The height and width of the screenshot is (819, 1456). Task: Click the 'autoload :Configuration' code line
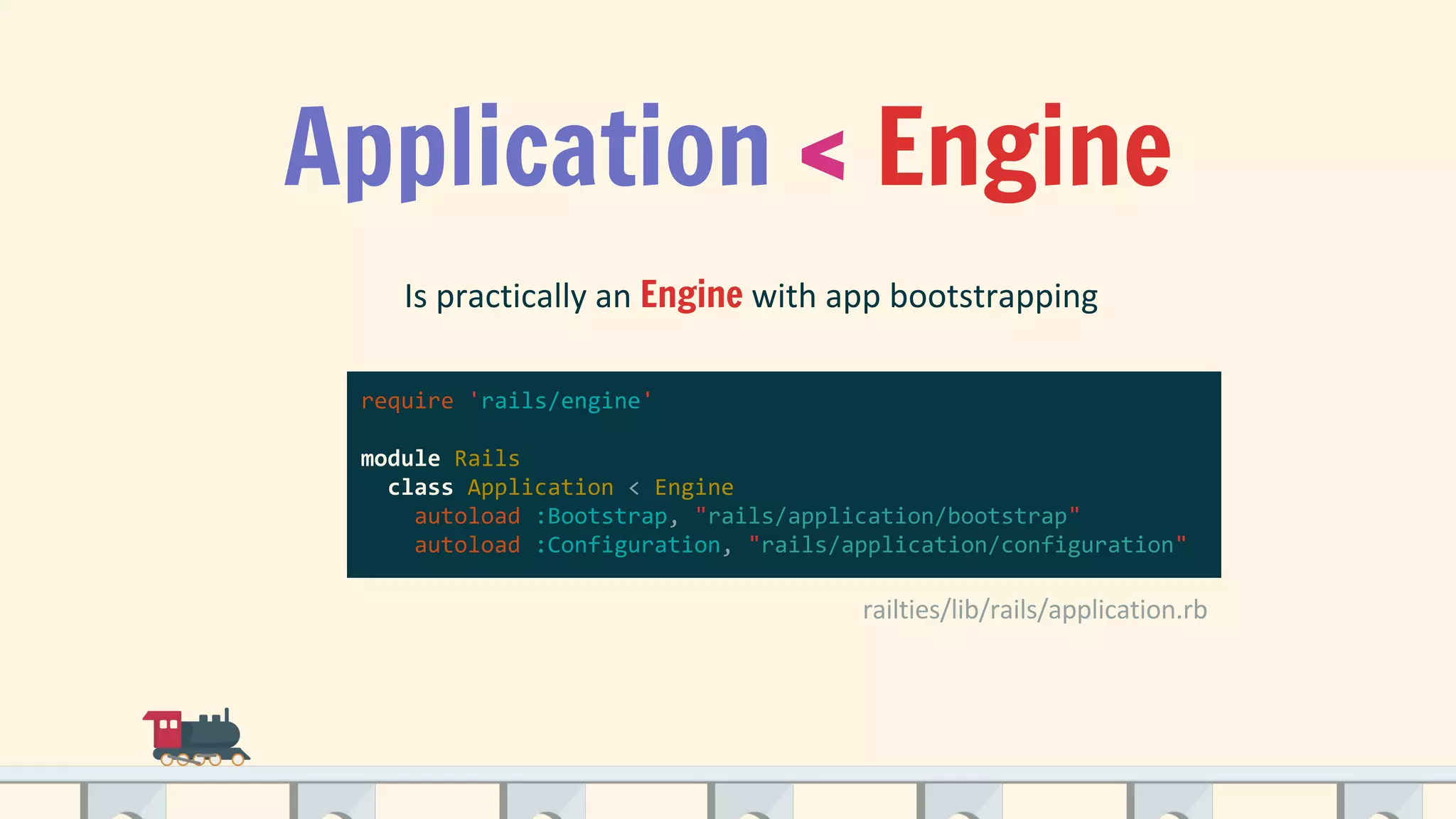click(x=801, y=545)
